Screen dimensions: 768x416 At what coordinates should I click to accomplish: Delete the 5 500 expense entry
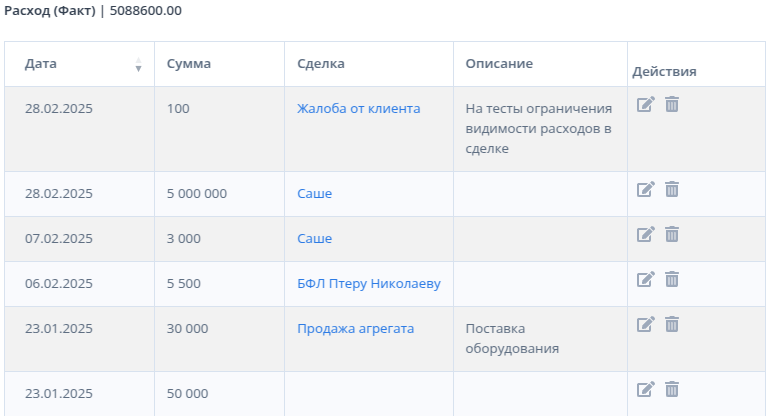672,279
